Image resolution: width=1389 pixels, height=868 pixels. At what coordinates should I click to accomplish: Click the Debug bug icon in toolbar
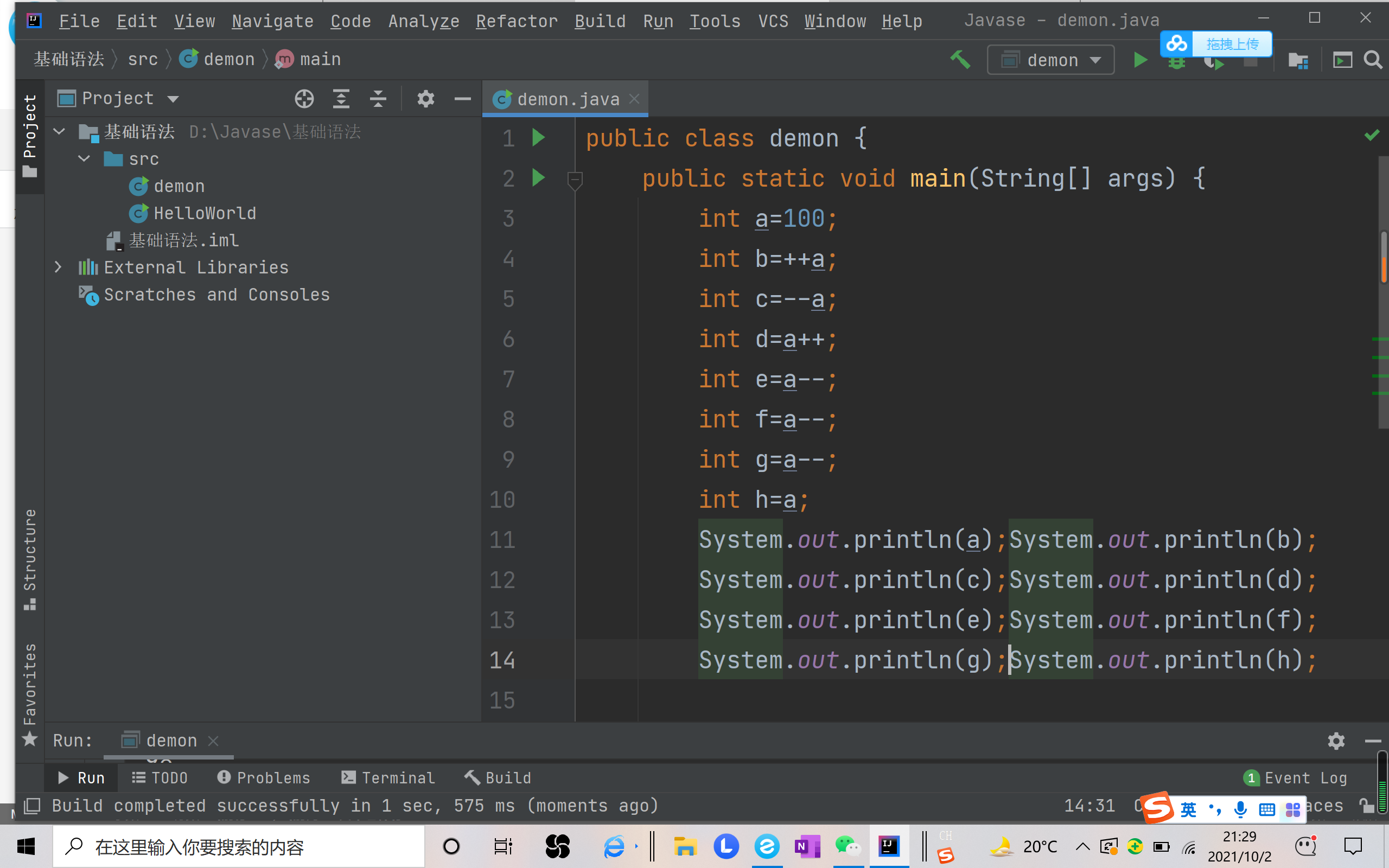[x=1176, y=65]
